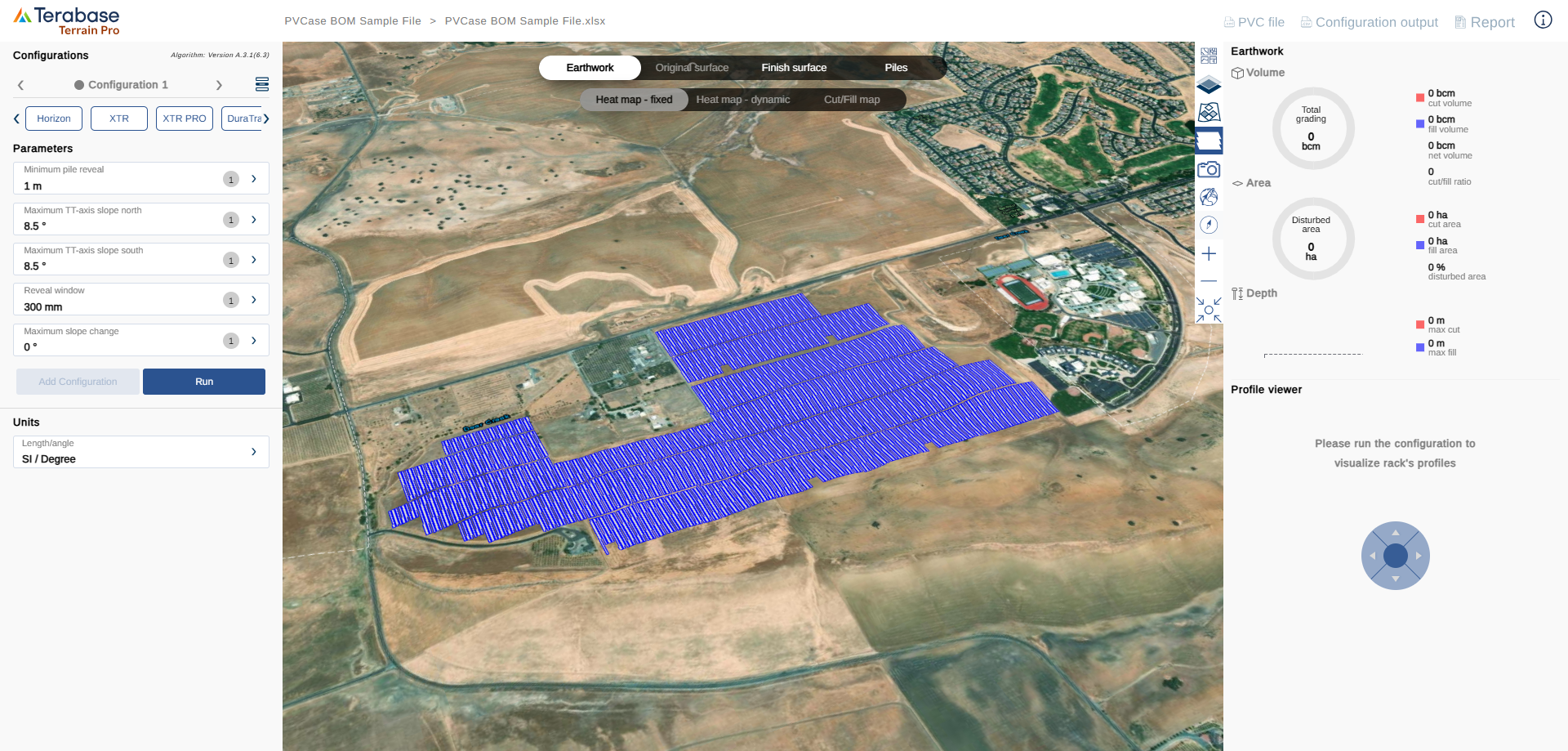
Task: Switch to Earthwork tab
Action: tap(590, 68)
